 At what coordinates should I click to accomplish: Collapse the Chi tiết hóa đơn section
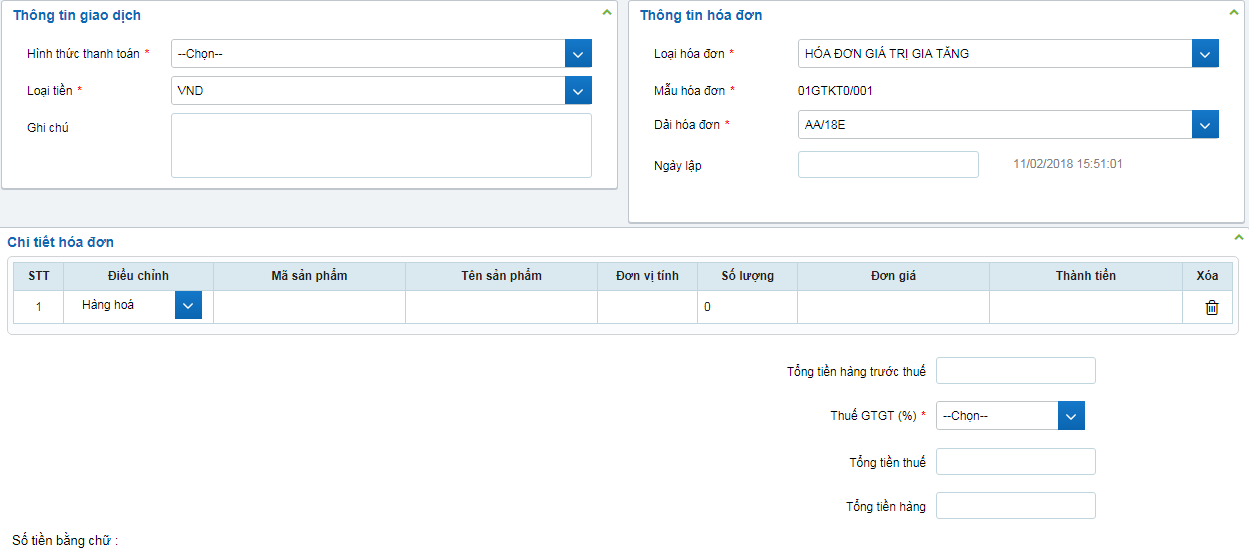tap(1238, 238)
